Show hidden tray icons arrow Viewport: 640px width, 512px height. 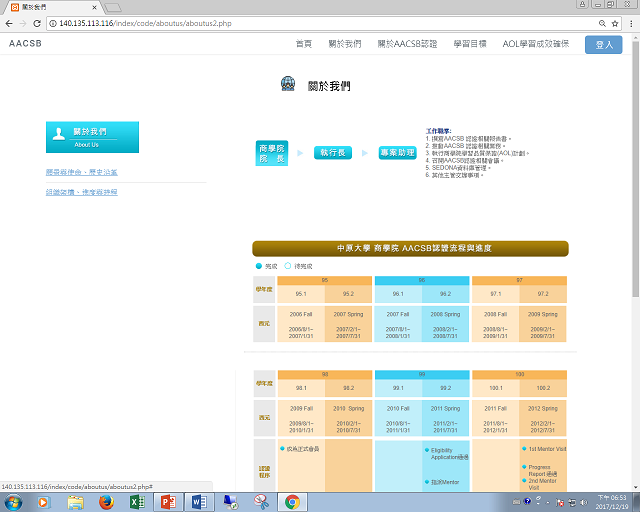[548, 503]
